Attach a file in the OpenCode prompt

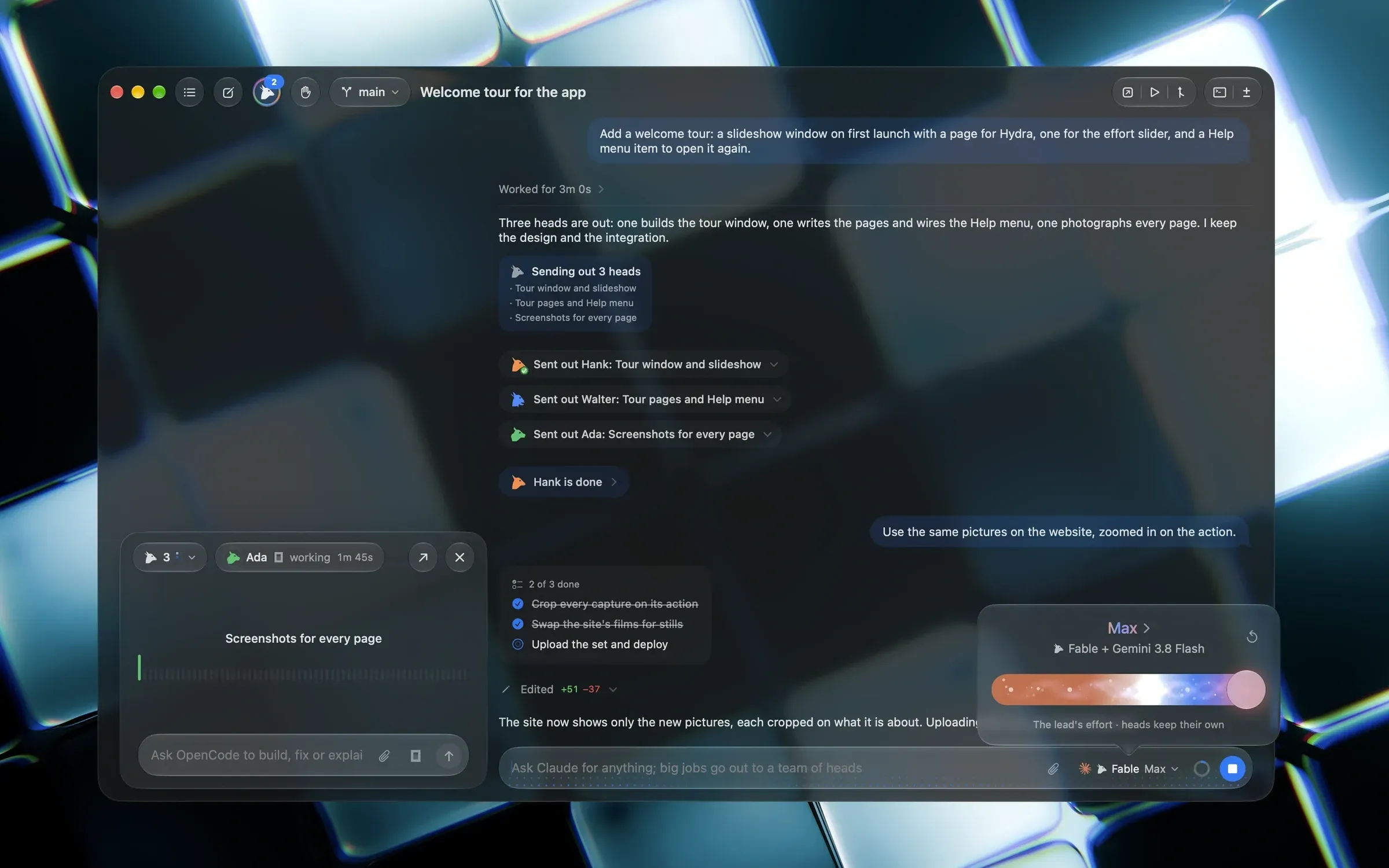(384, 756)
